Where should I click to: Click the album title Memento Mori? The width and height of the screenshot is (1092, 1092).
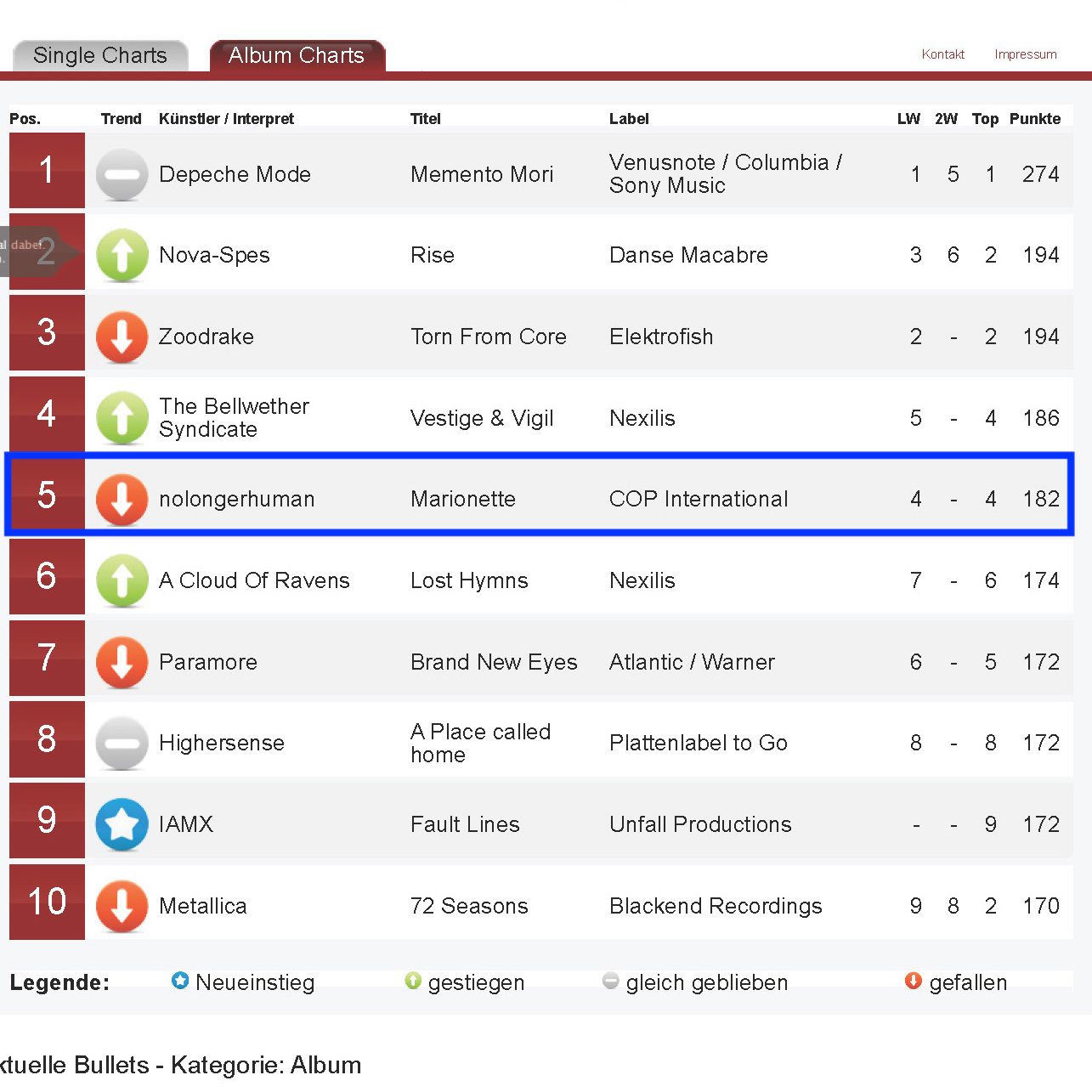click(481, 174)
